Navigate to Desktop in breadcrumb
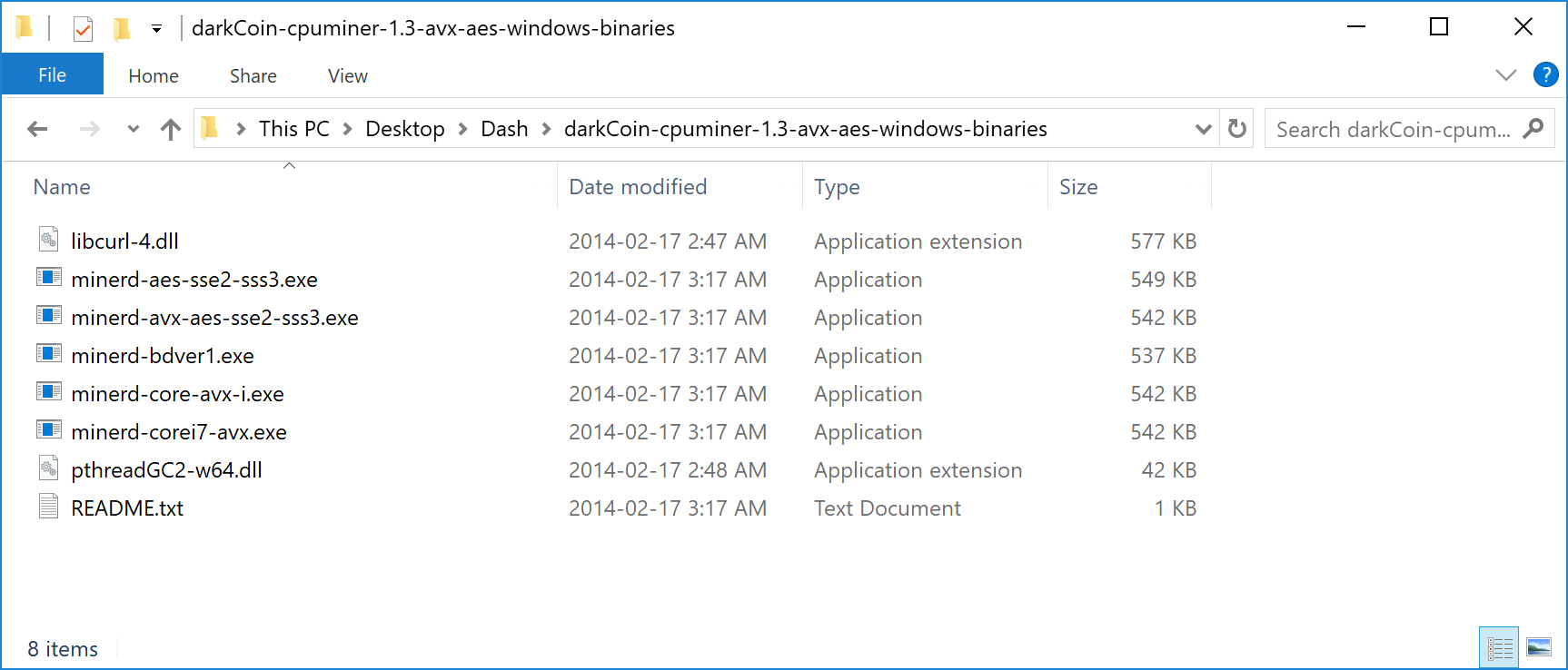This screenshot has height=670, width=1568. (x=405, y=129)
